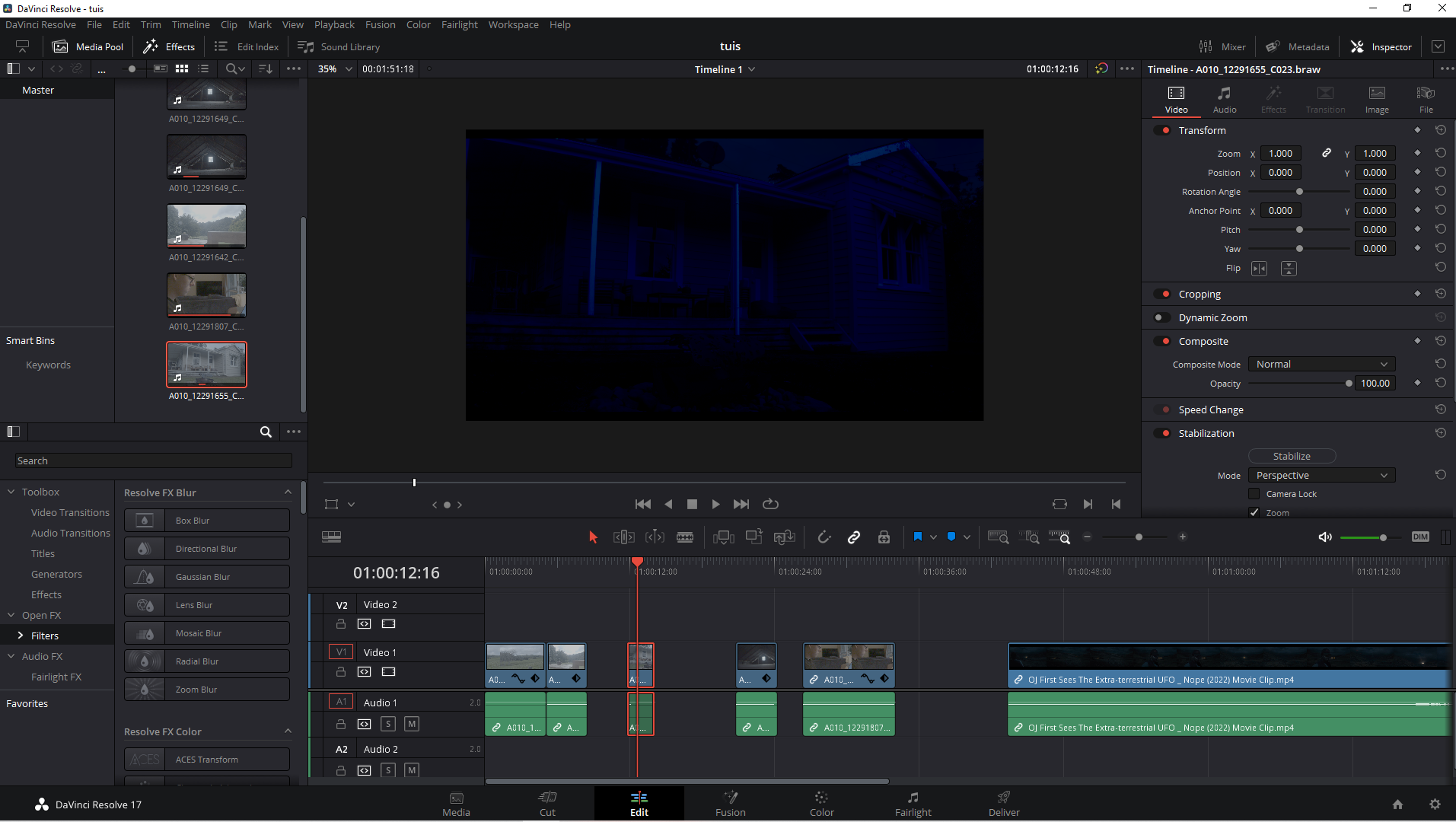The image size is (1456, 822).
Task: Click the speaker volume icon
Action: click(x=1325, y=537)
